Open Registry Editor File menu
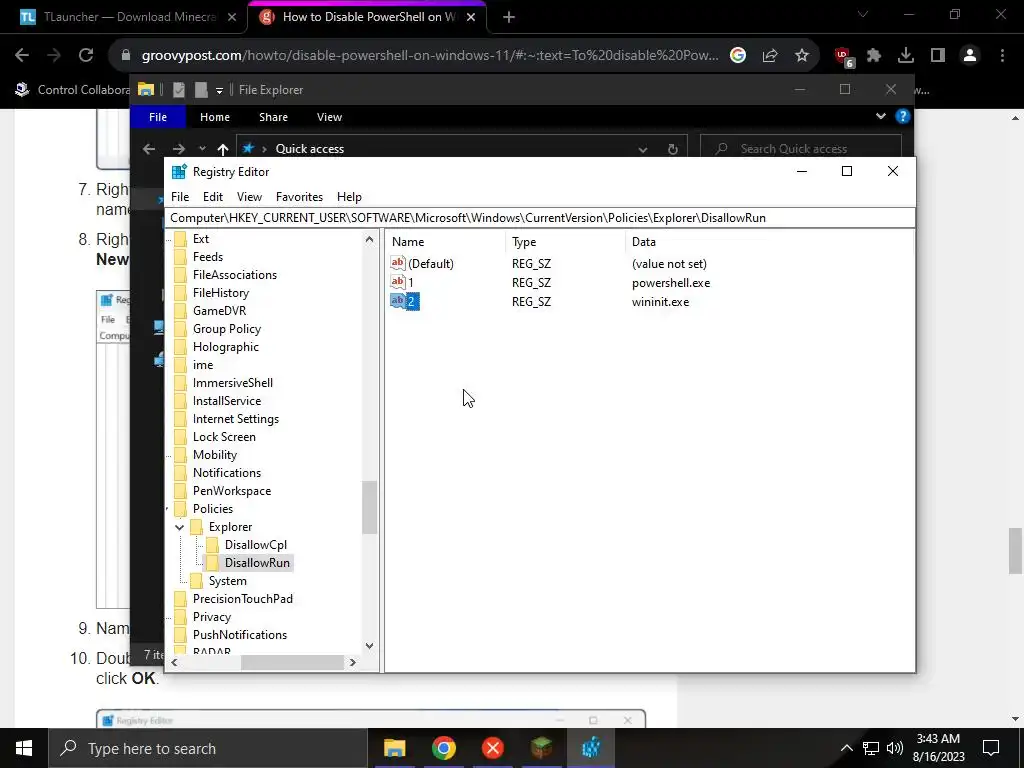1024x768 pixels. [x=180, y=197]
